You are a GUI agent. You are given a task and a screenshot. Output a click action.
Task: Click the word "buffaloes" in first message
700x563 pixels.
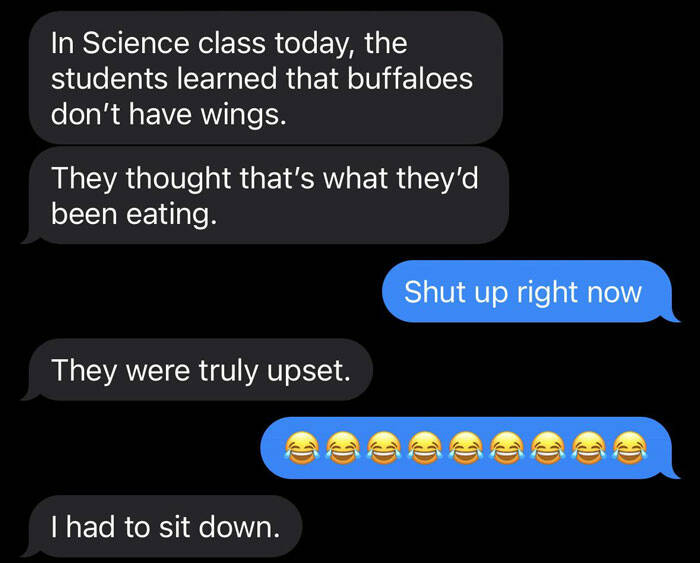coord(410,79)
